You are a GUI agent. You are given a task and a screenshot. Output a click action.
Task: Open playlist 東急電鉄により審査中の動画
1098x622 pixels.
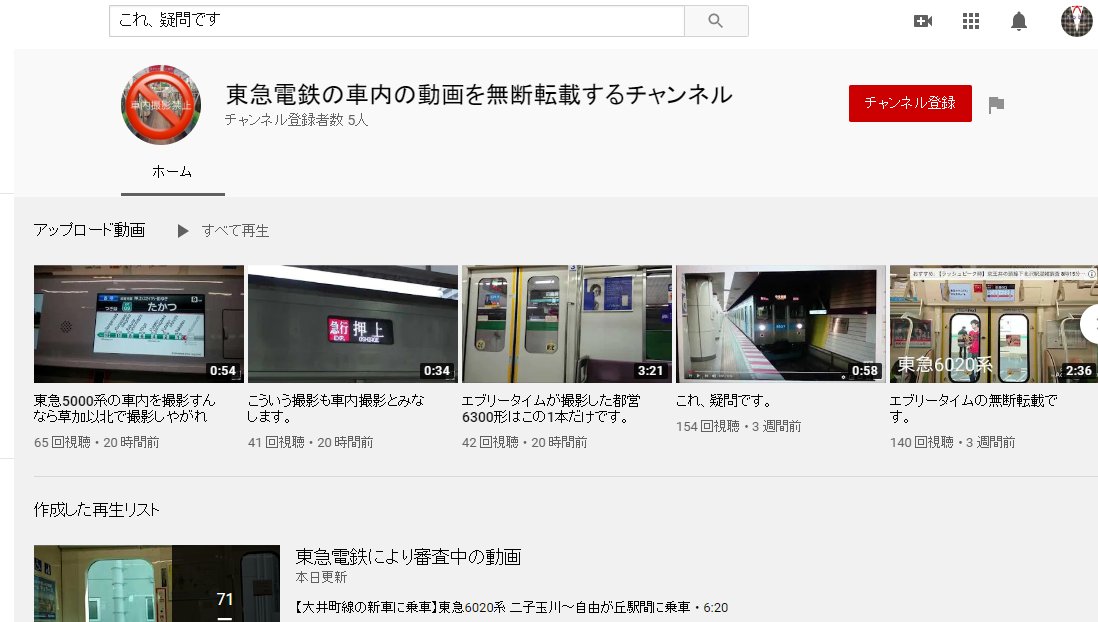408,557
